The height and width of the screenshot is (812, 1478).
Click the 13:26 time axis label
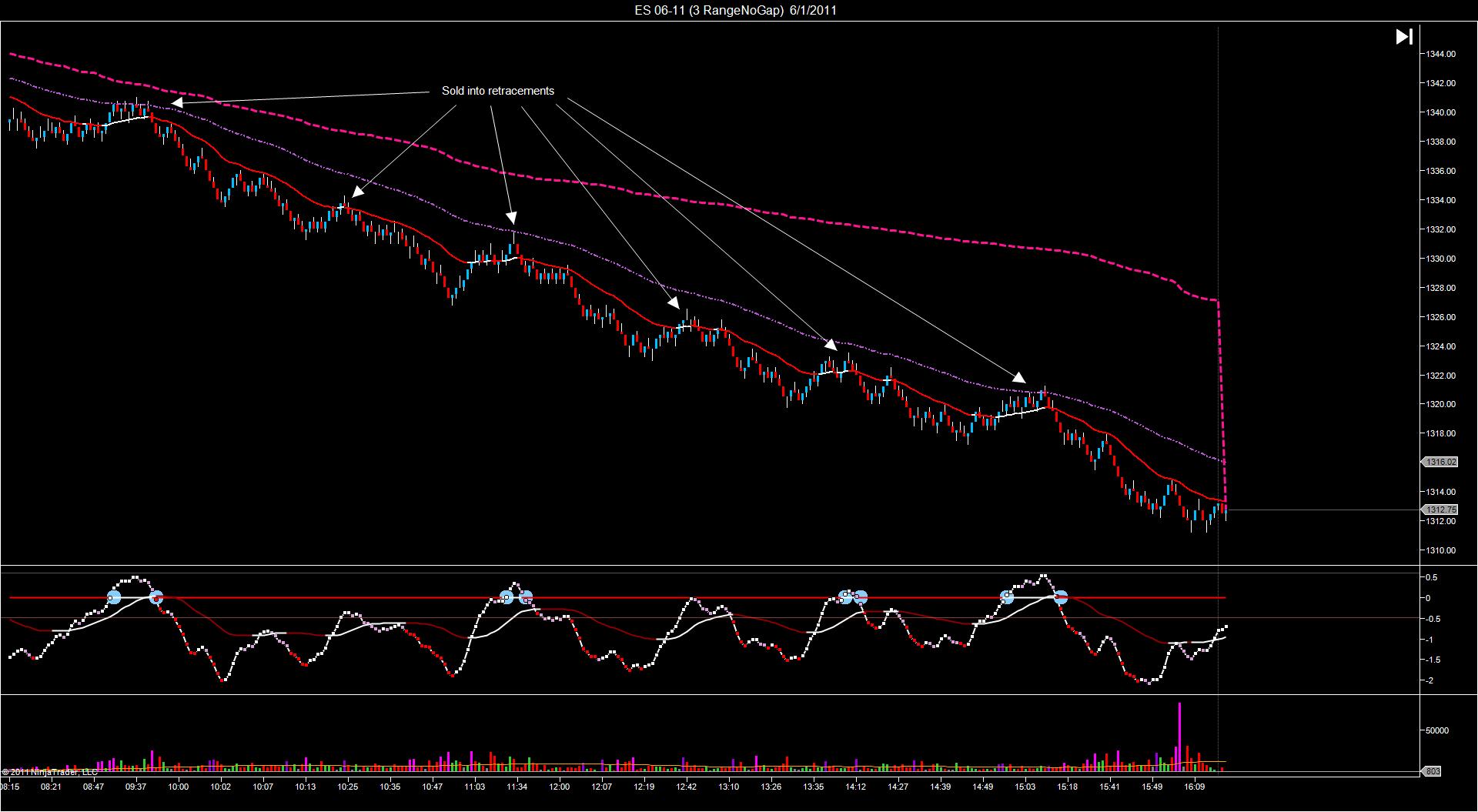[771, 787]
